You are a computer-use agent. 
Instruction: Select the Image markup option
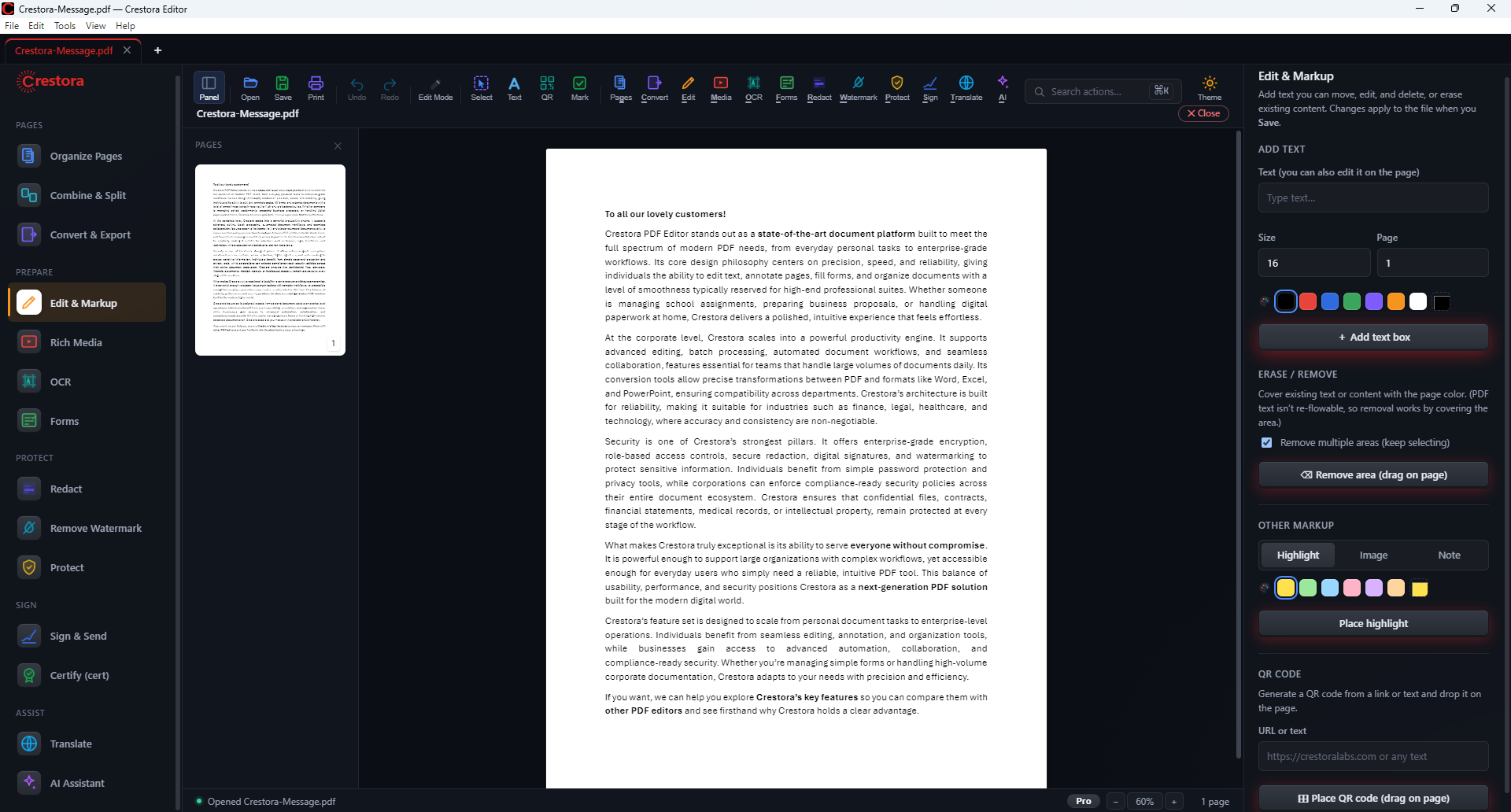tap(1373, 555)
